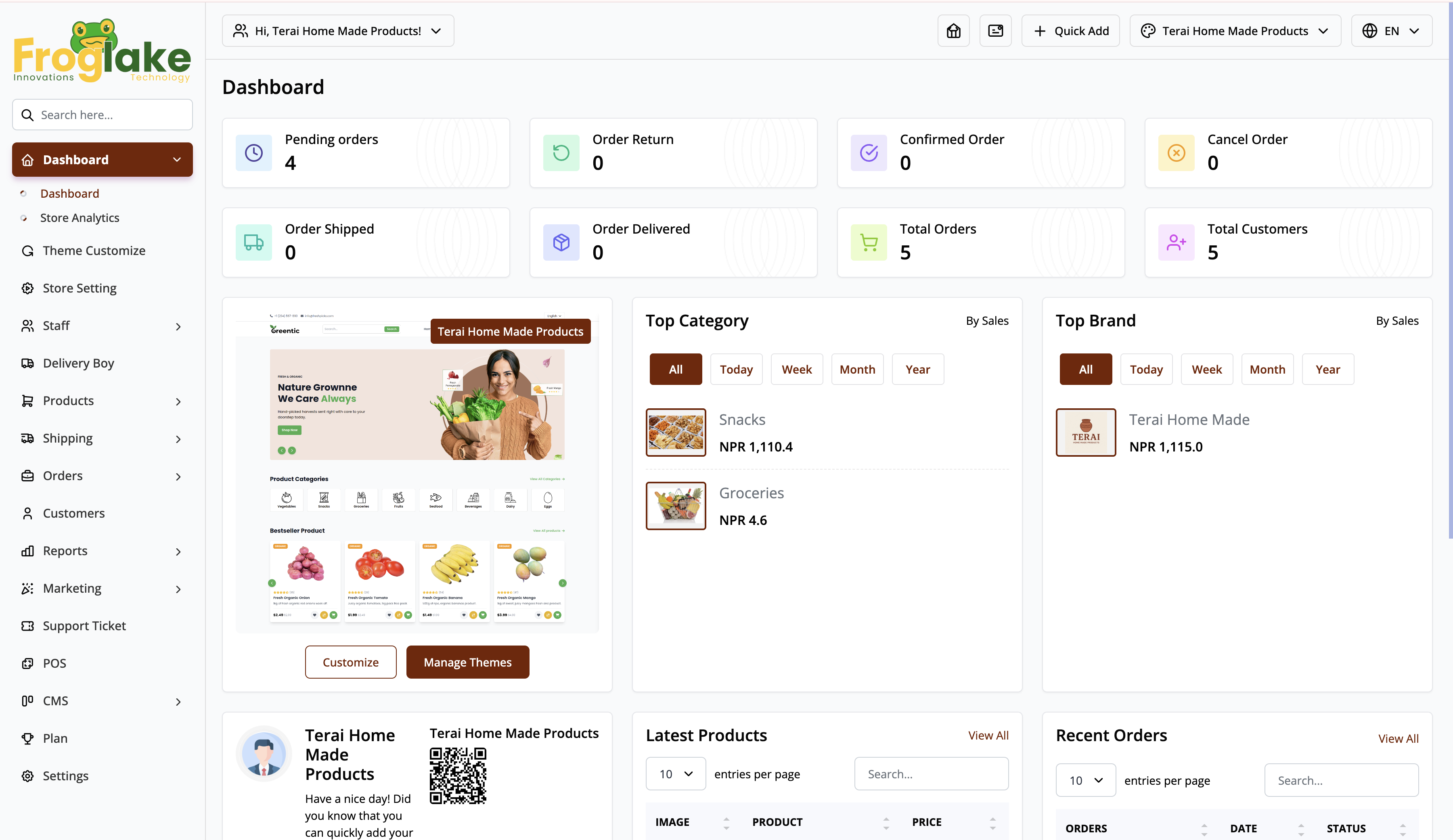Click the Pending orders clock icon
1453x840 pixels.
254,153
